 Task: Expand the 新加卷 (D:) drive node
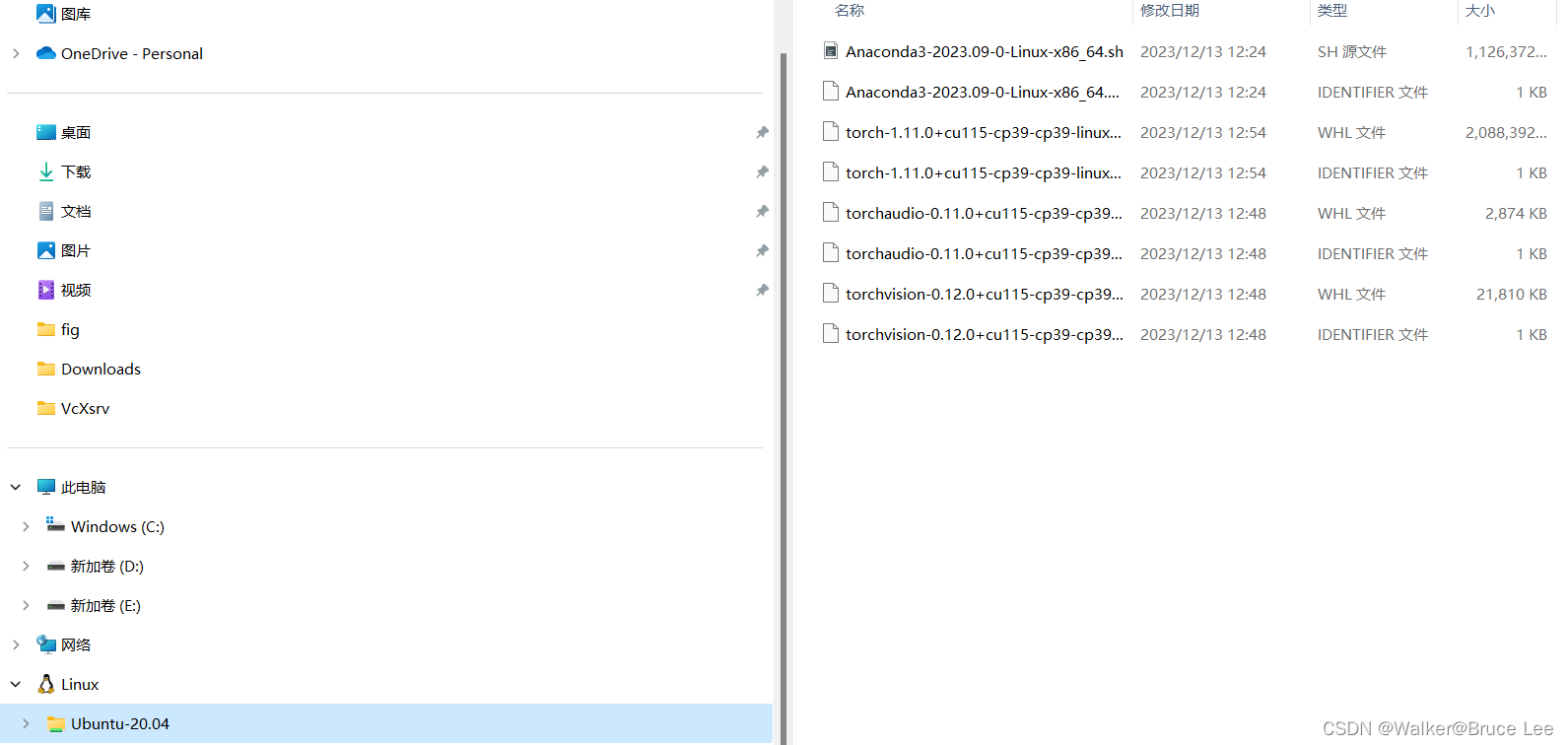(x=26, y=566)
